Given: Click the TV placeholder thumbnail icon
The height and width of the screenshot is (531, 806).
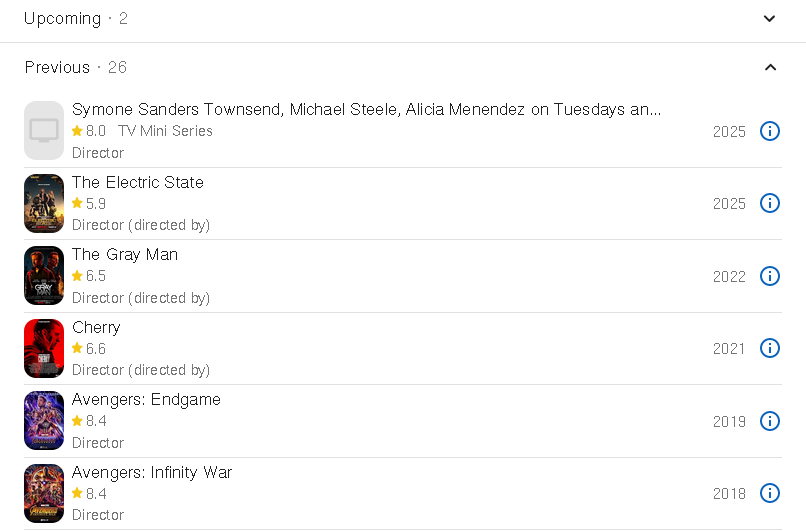Looking at the screenshot, I should point(44,130).
